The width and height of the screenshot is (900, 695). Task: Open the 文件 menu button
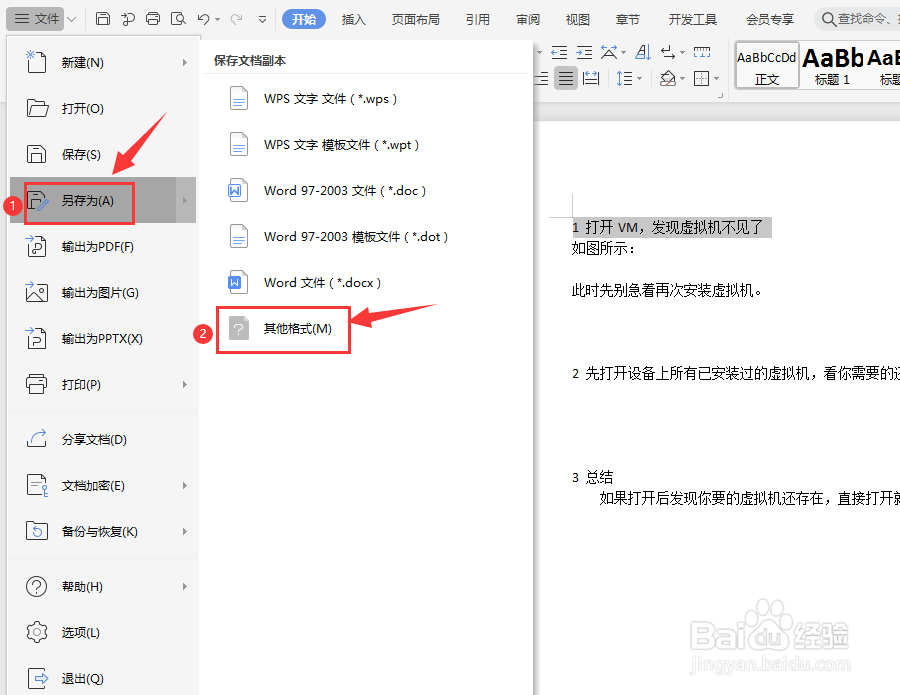36,19
